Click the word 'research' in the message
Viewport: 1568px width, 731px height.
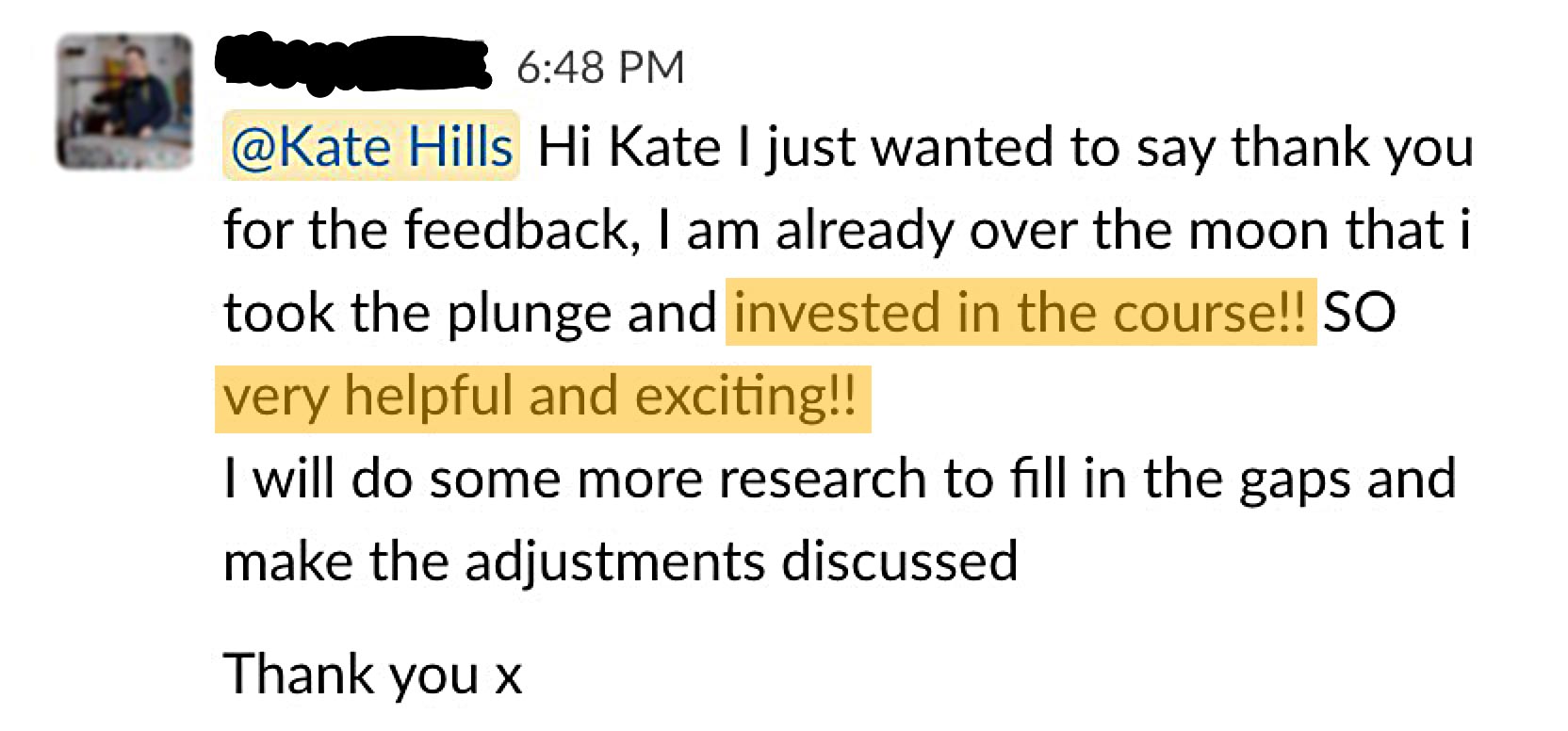(823, 479)
